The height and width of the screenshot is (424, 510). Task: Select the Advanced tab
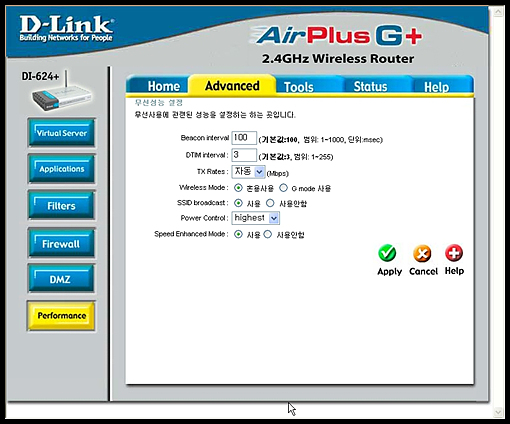pos(232,86)
